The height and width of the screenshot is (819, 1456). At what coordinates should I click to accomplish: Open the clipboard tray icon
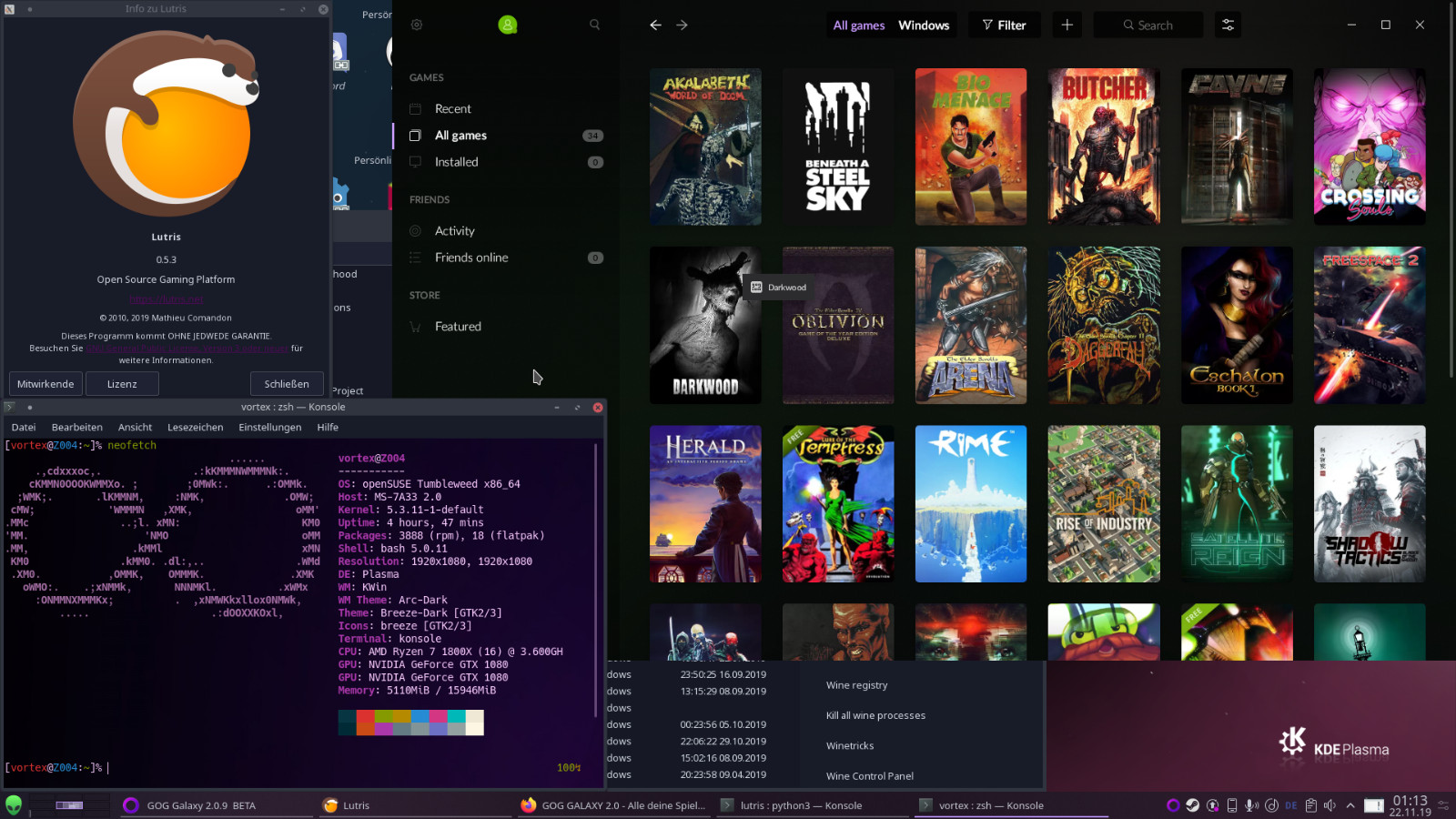coord(1311,805)
